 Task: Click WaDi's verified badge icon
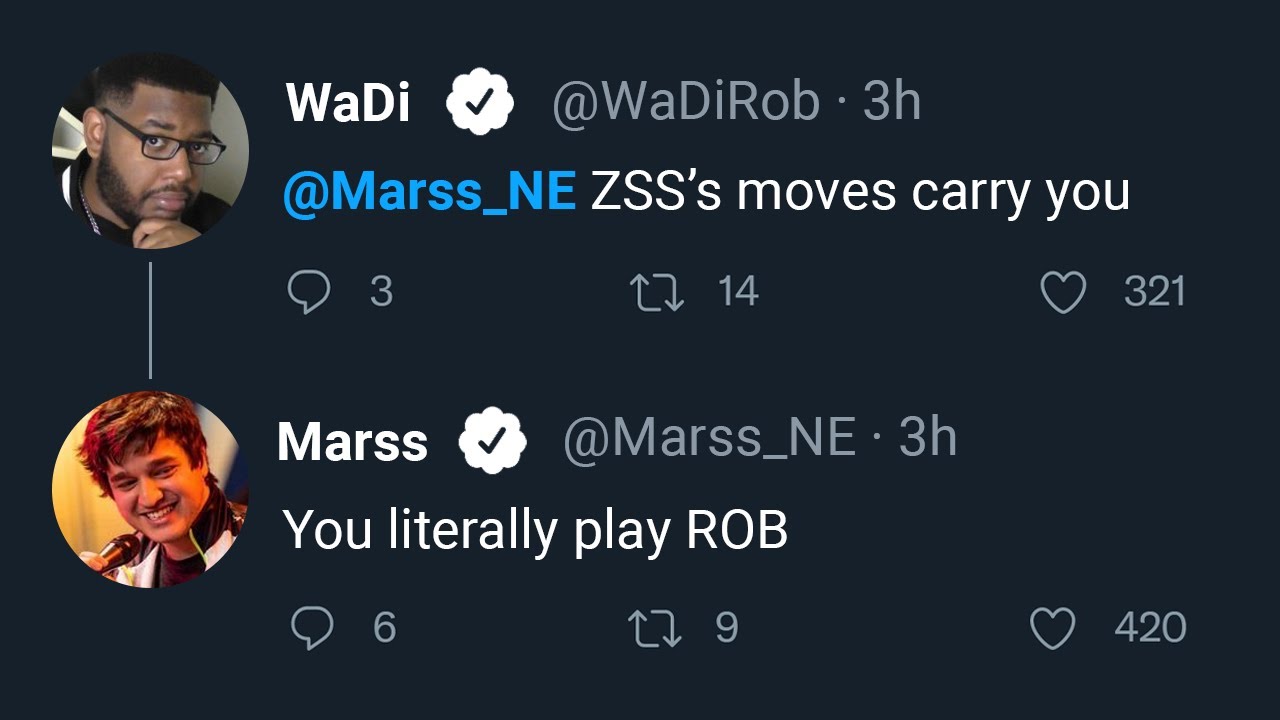point(480,101)
